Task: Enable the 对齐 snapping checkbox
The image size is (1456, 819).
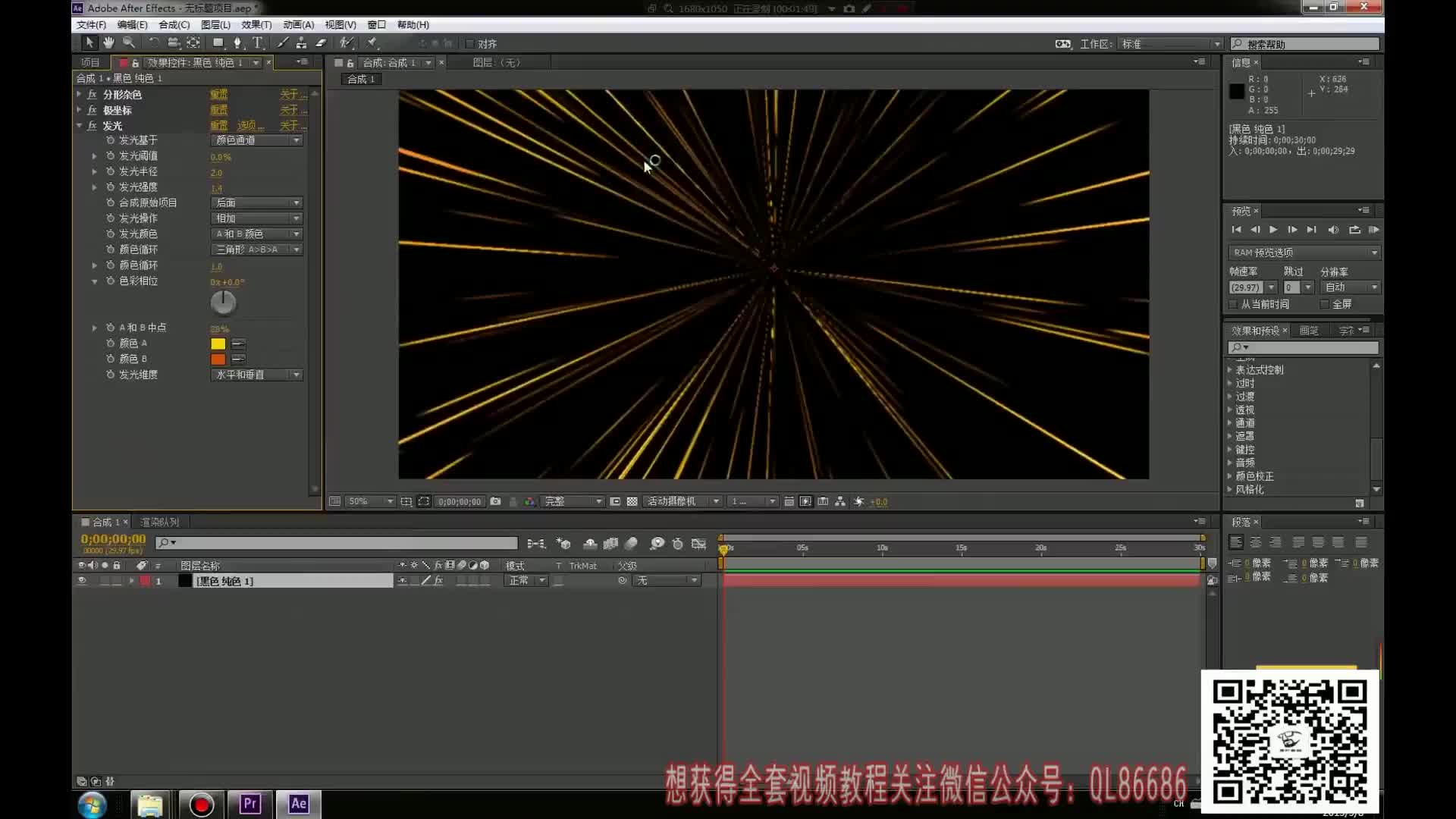Action: point(470,44)
